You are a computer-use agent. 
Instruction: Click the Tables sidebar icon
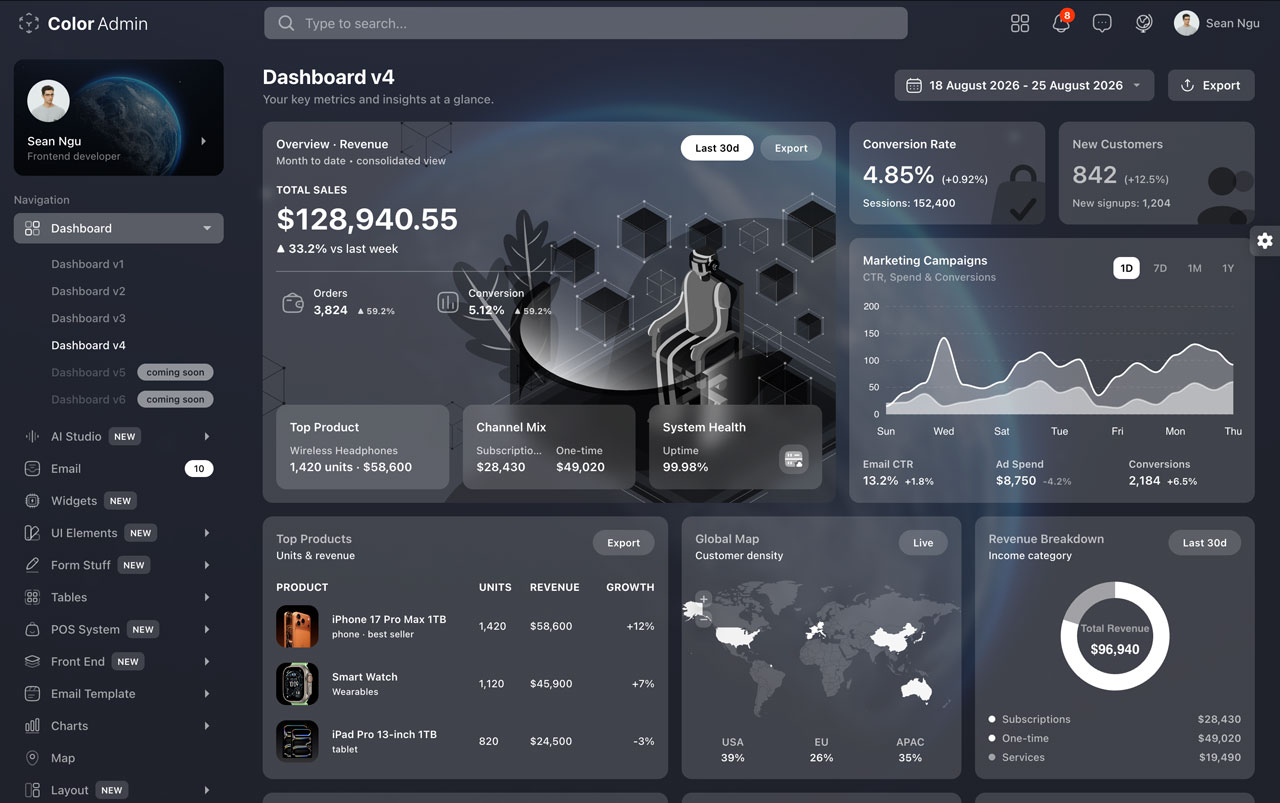pos(32,597)
